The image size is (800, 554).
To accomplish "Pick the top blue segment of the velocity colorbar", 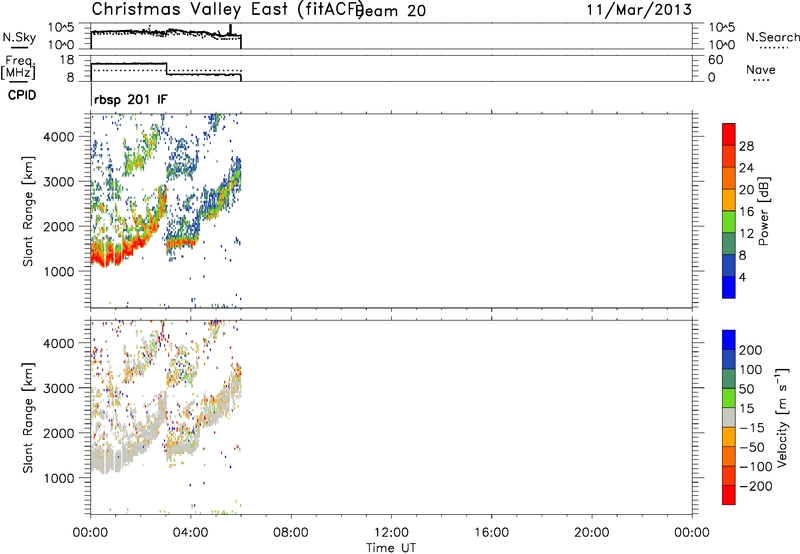I will (729, 340).
